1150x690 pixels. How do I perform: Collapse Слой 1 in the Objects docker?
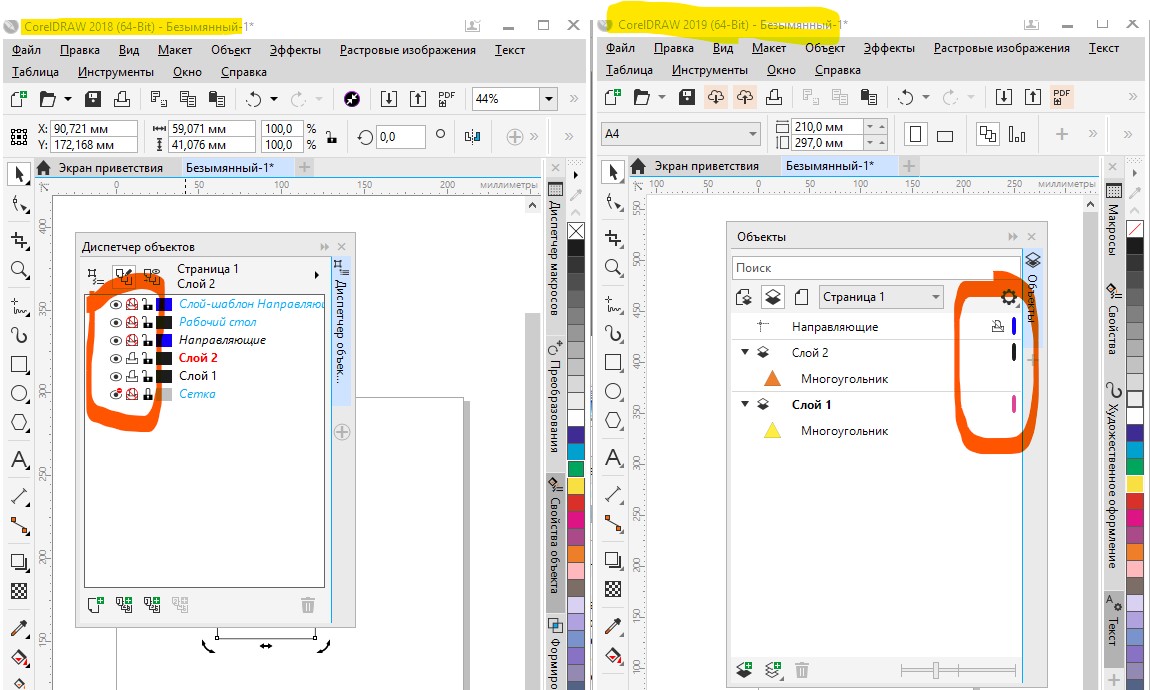[x=745, y=404]
